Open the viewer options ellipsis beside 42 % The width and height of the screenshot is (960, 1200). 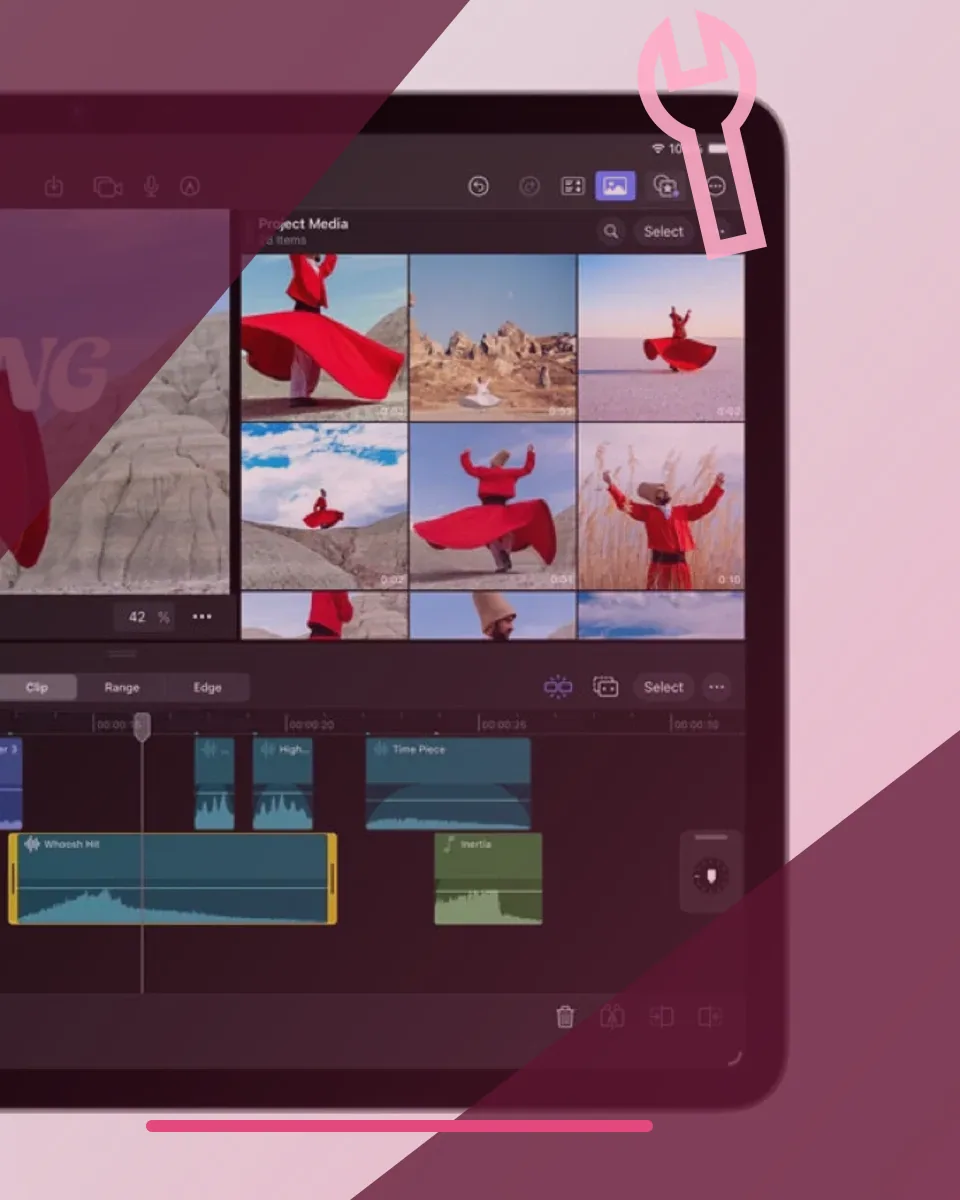(x=202, y=617)
